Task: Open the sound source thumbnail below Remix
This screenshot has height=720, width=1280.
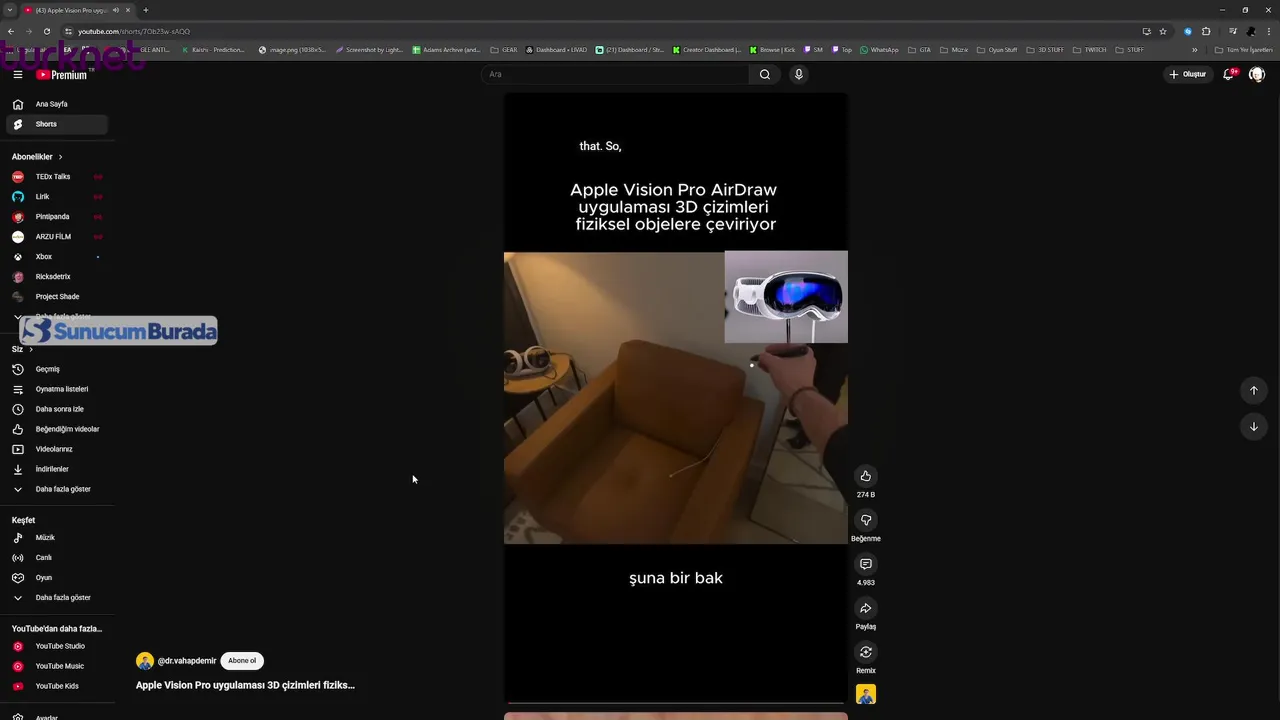Action: [x=866, y=694]
